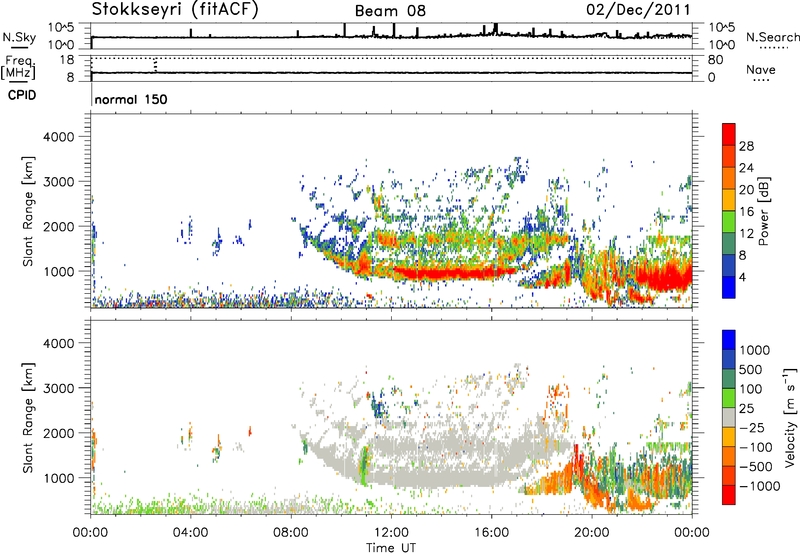The image size is (800, 554).
Task: Click the velocity colorbar value '-1000'
Action: 760,486
